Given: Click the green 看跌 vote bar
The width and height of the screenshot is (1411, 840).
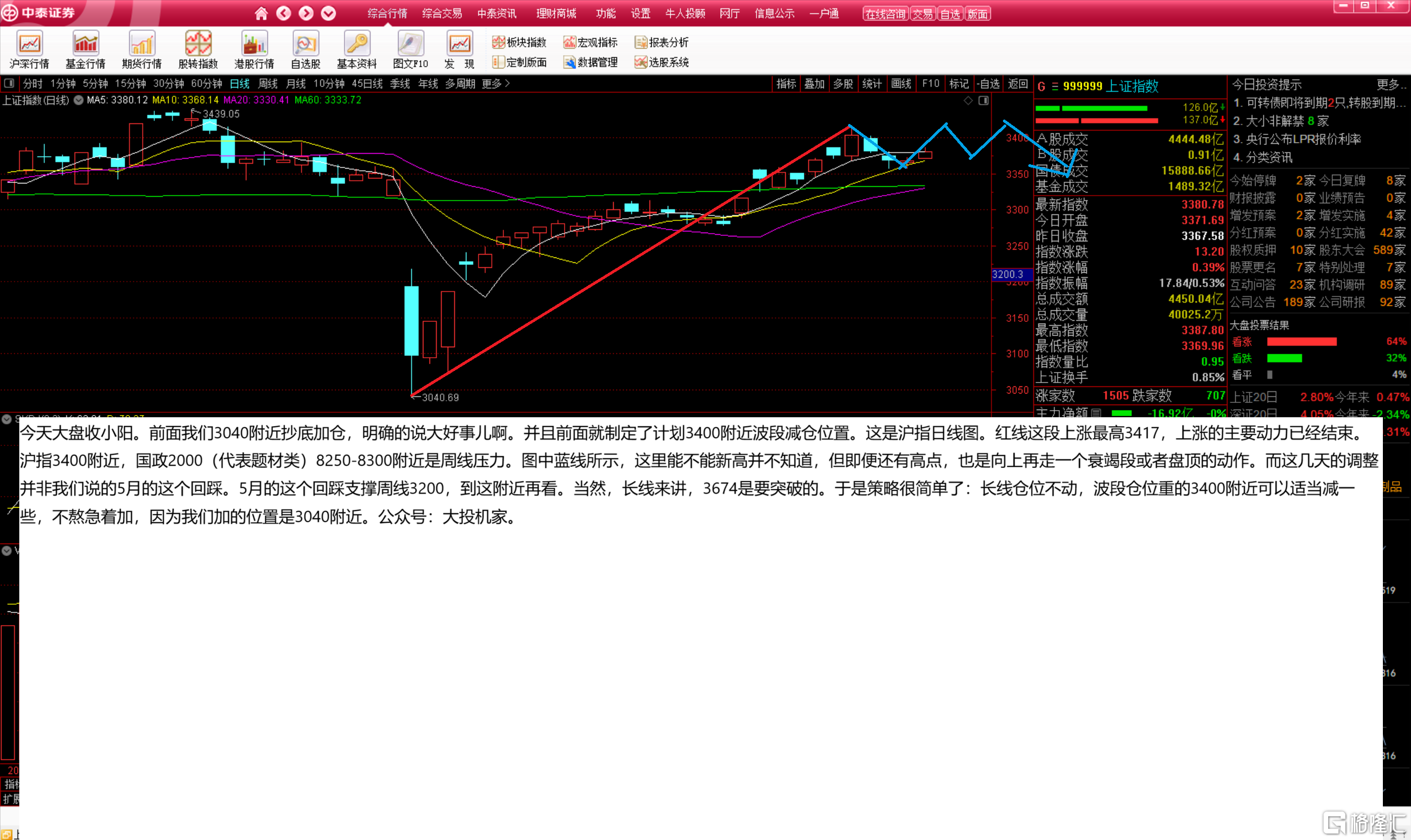Looking at the screenshot, I should 1284,358.
